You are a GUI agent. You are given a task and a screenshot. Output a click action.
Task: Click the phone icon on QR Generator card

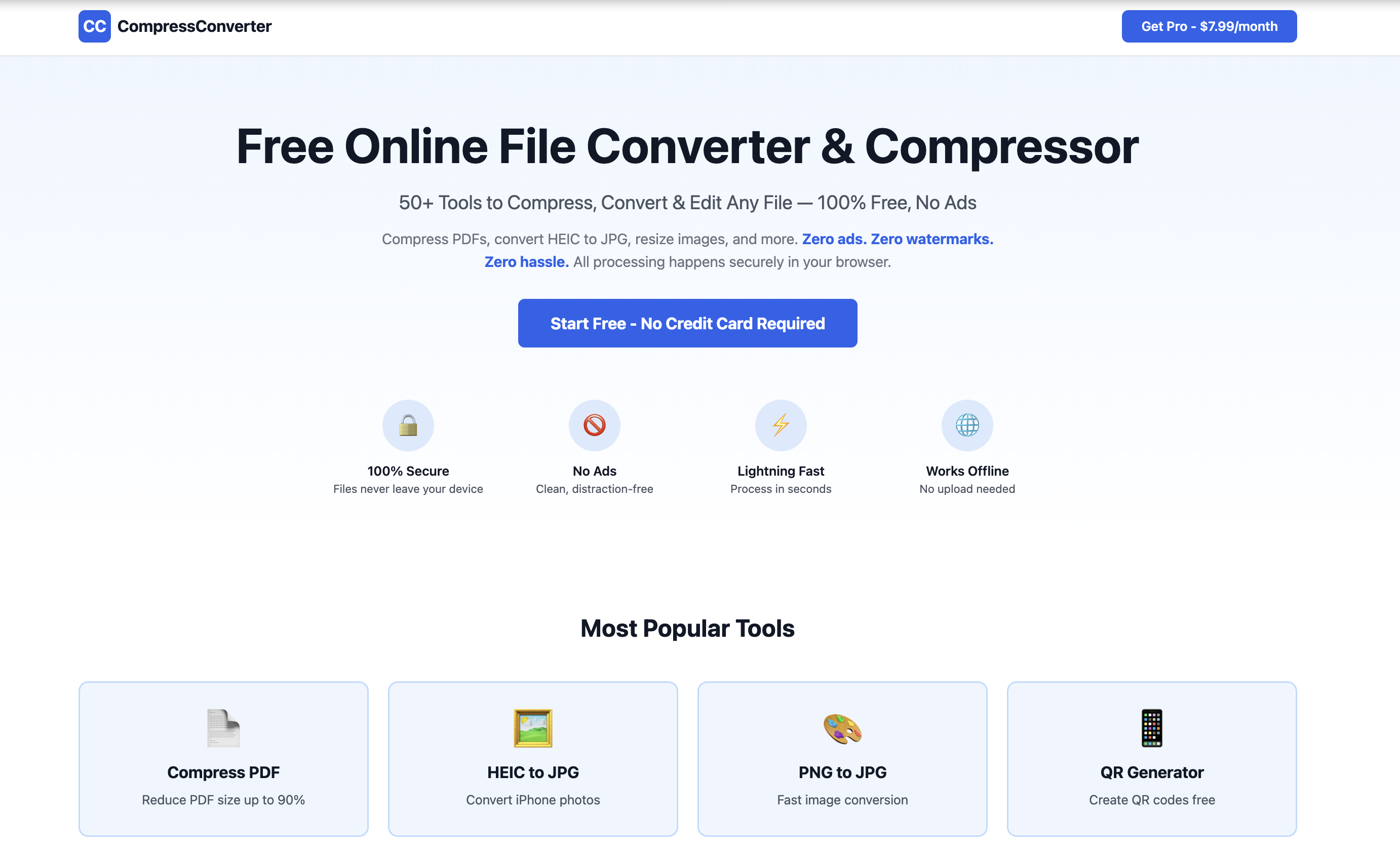pos(1152,729)
